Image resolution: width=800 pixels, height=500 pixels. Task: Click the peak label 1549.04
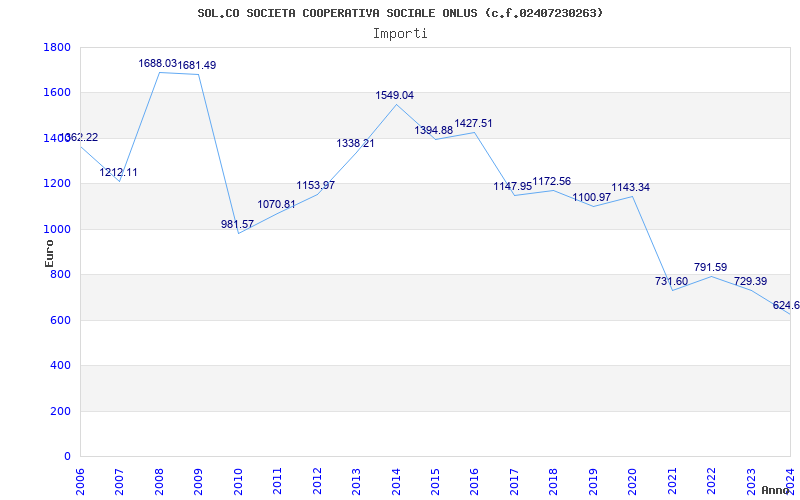395,95
